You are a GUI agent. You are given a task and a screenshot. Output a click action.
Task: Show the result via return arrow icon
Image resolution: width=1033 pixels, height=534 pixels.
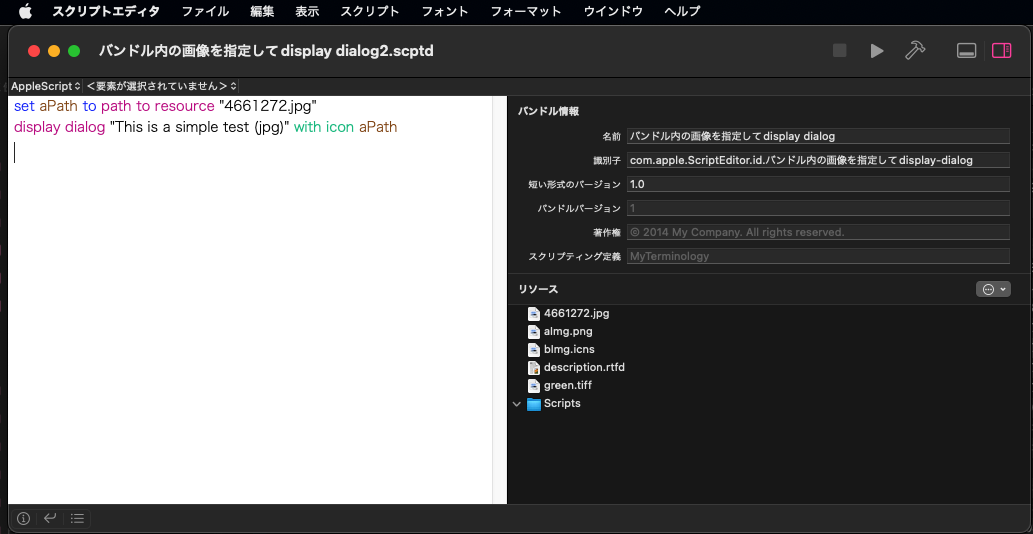(x=50, y=518)
